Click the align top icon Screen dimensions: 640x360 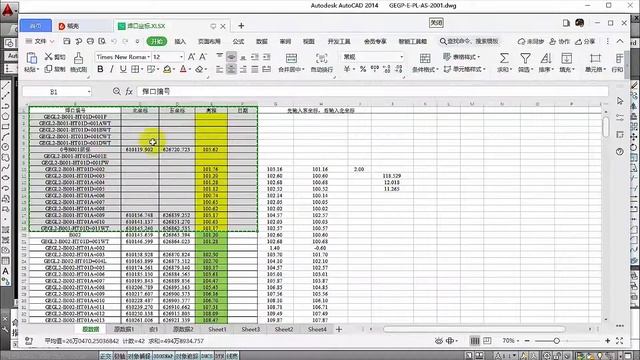[x=220, y=57]
